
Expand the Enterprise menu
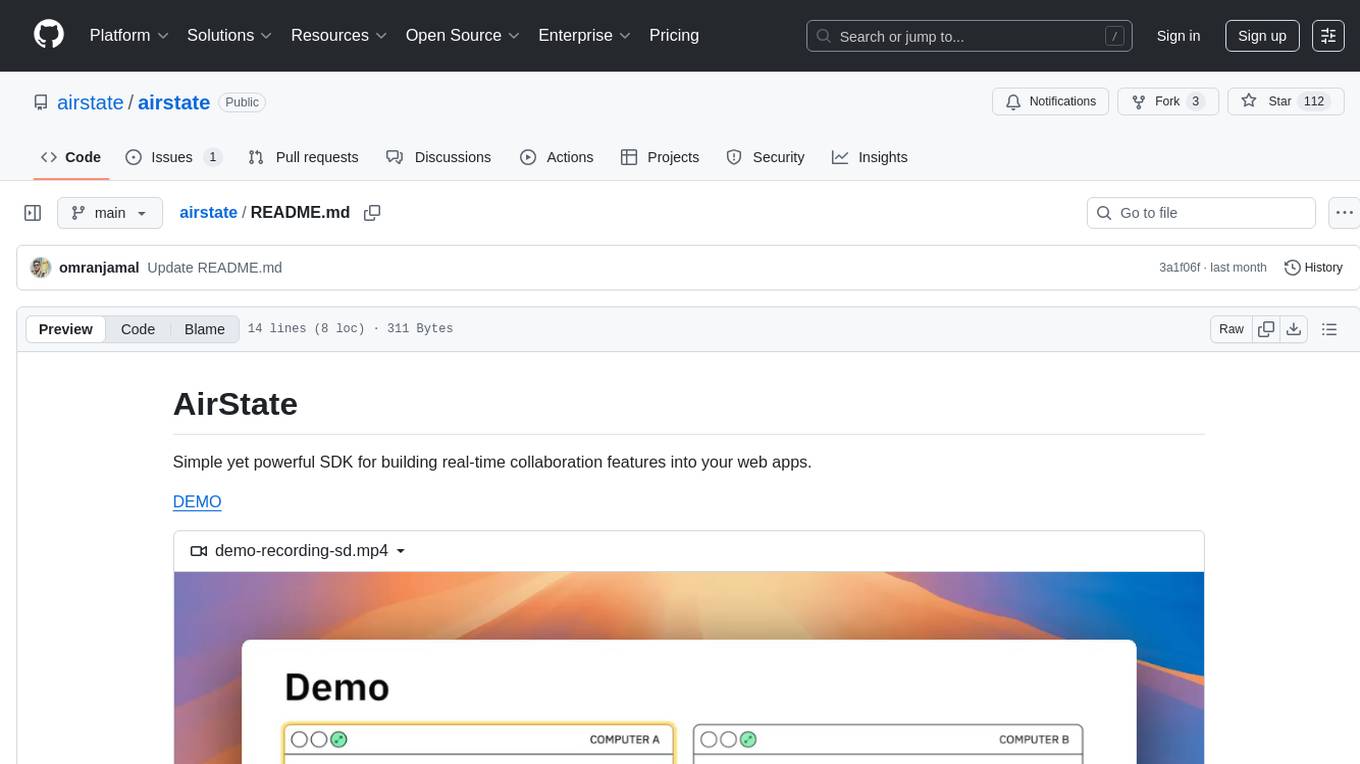pos(585,35)
